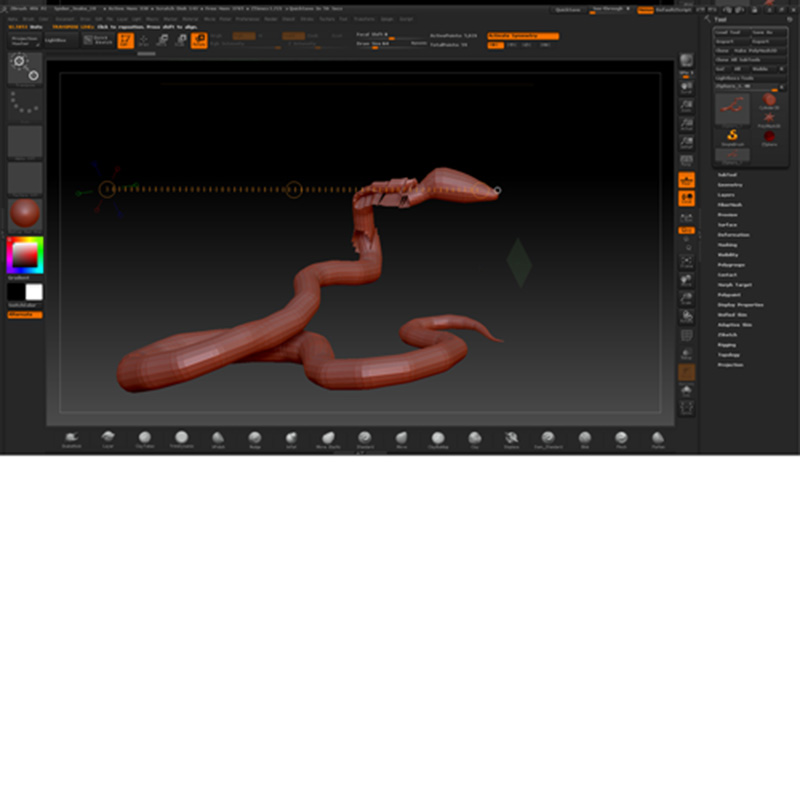Screen dimensions: 800x800
Task: Expand the Masking sub-palette
Action: [728, 245]
